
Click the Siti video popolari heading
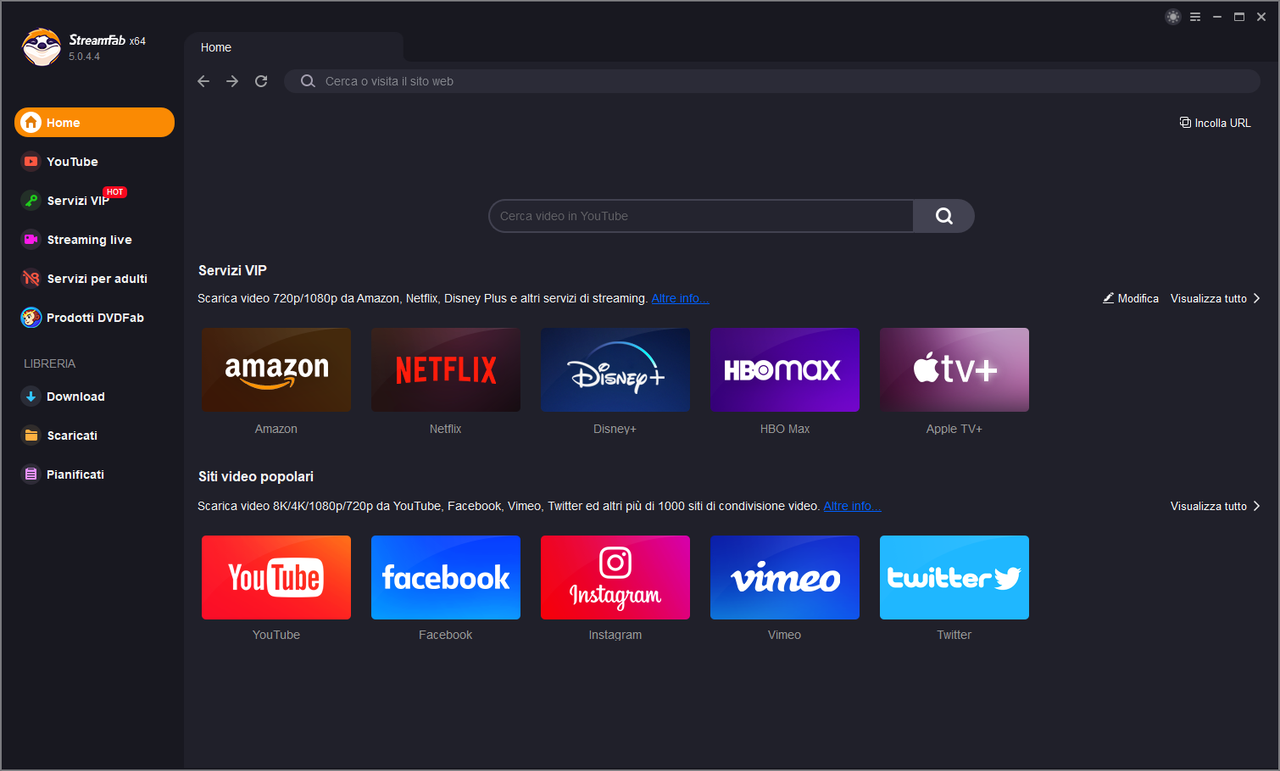256,476
